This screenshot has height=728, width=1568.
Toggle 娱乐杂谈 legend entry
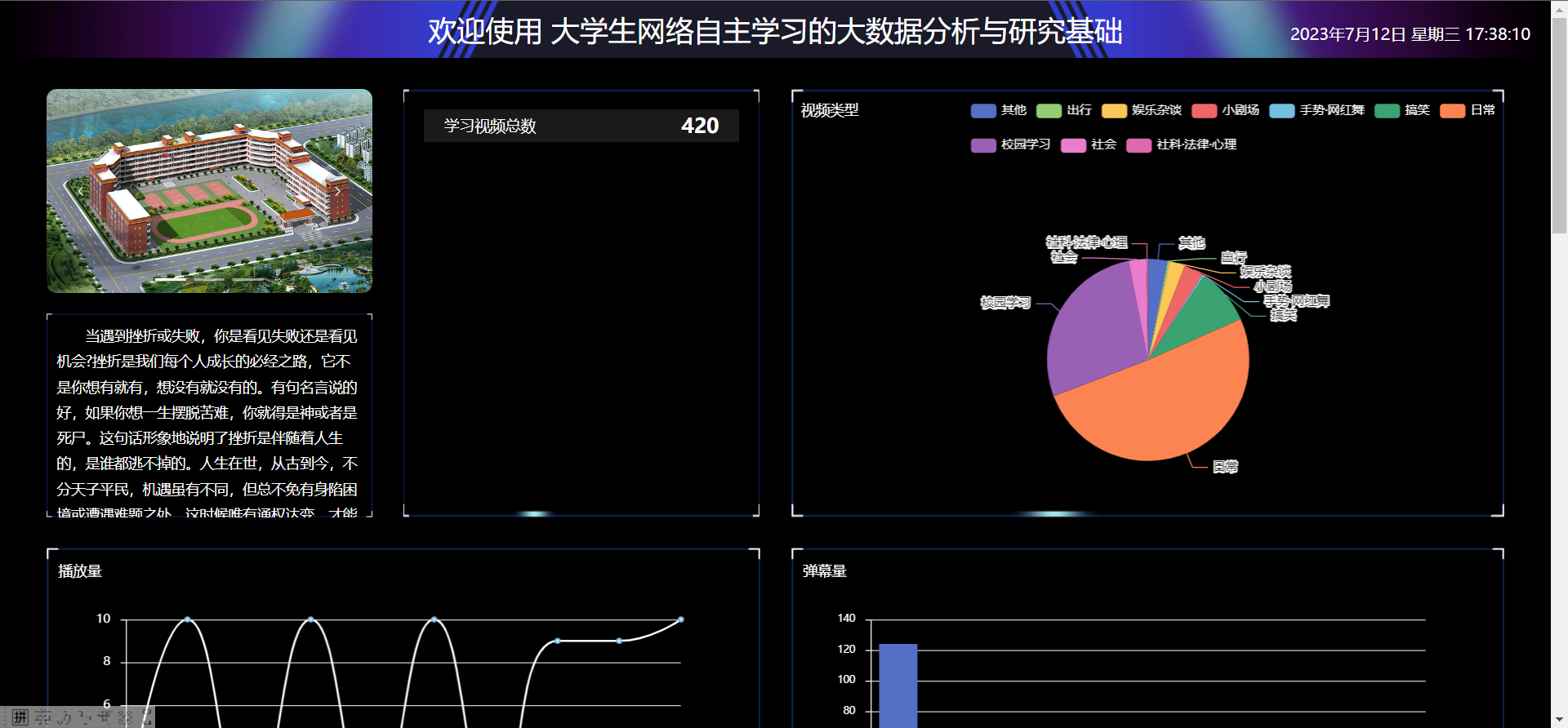1142,110
